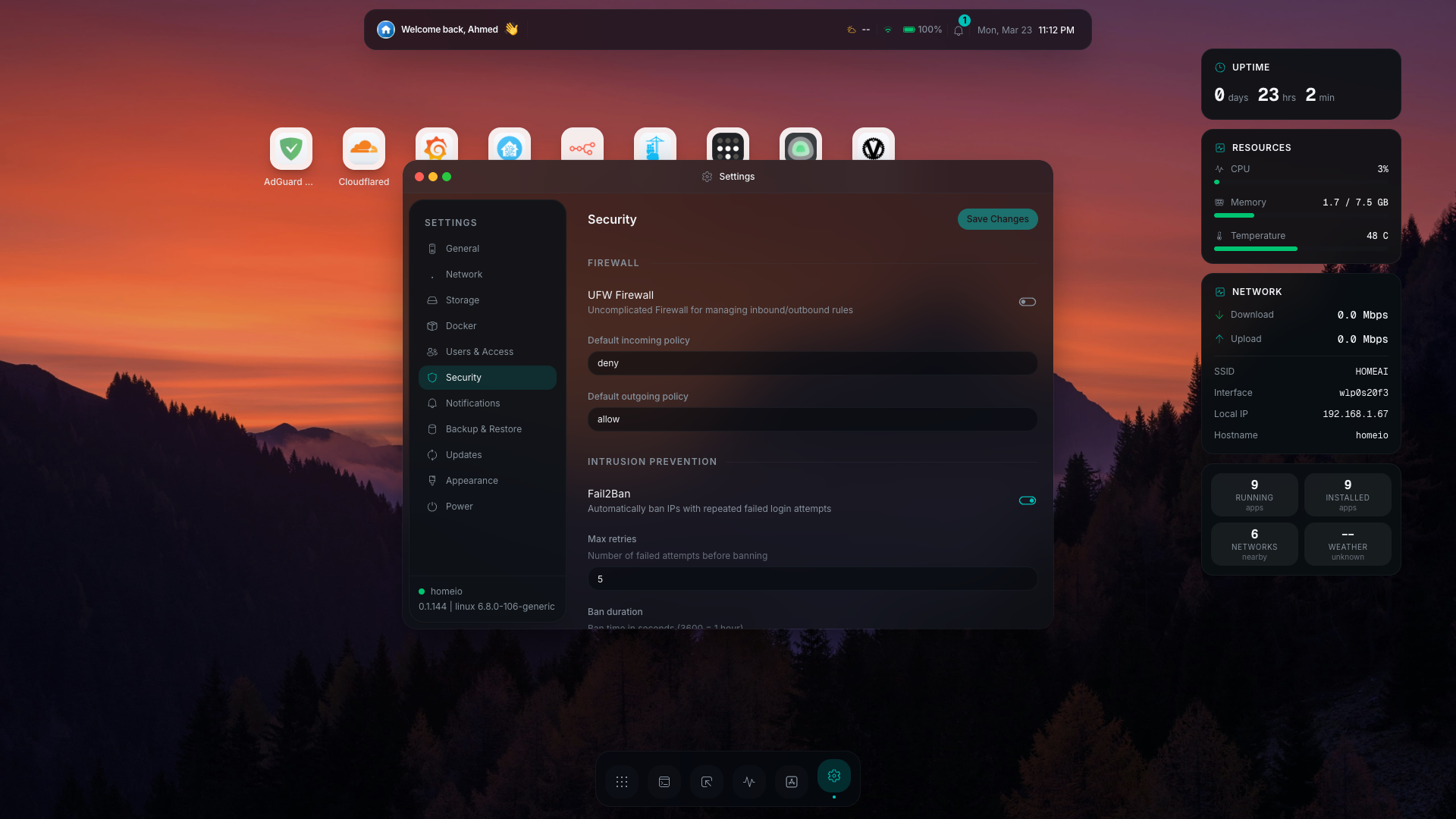Click the 9 Running apps card

1254,494
